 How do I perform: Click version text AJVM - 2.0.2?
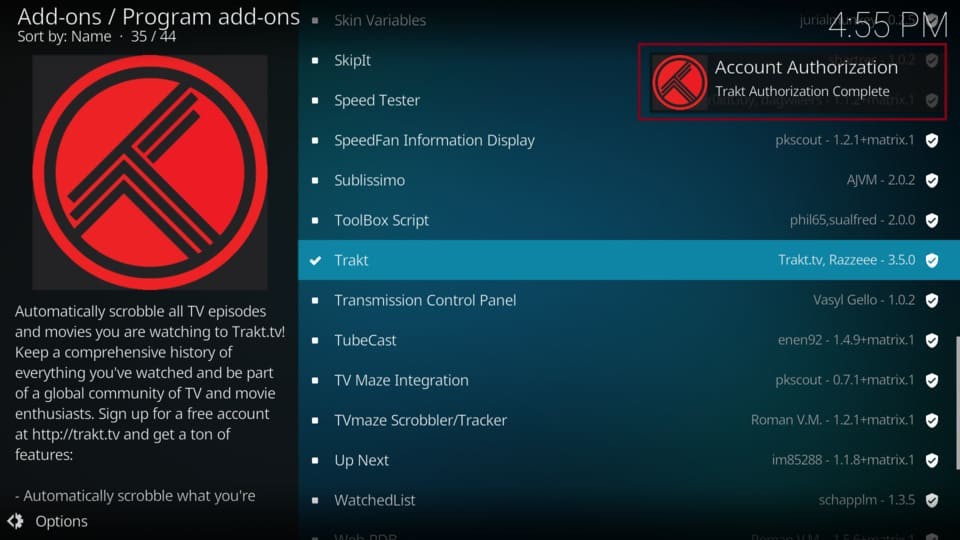(881, 180)
